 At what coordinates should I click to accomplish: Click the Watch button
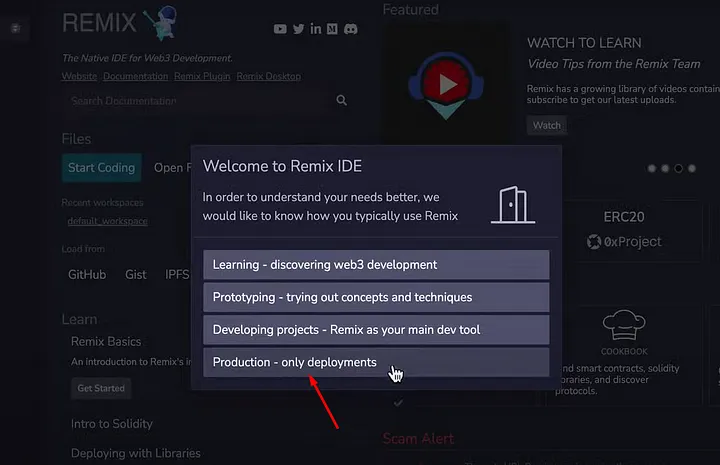pyautogui.click(x=546, y=125)
